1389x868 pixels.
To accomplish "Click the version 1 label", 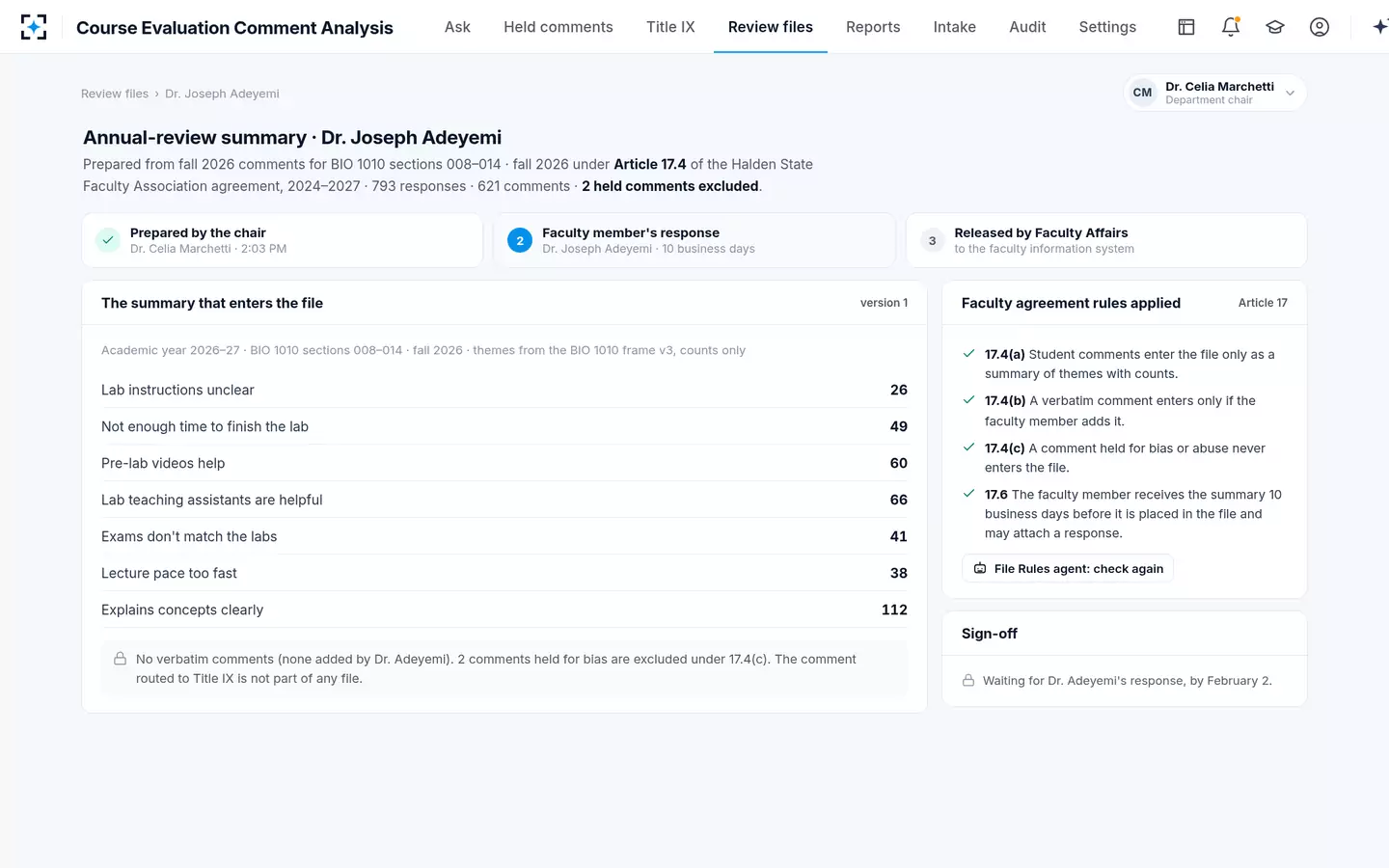I will tap(884, 303).
